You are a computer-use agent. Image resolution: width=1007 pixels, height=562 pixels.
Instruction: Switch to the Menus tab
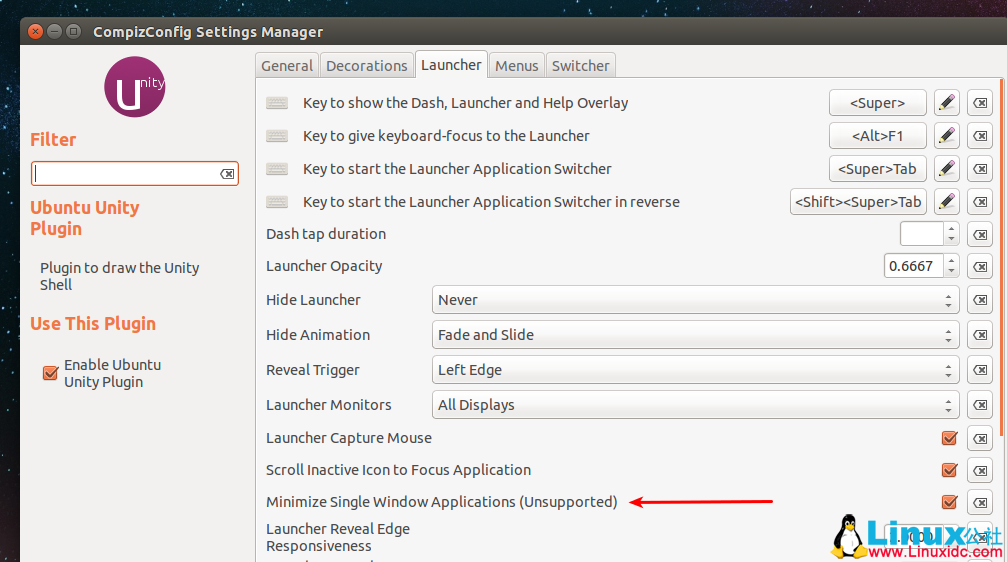click(x=516, y=66)
